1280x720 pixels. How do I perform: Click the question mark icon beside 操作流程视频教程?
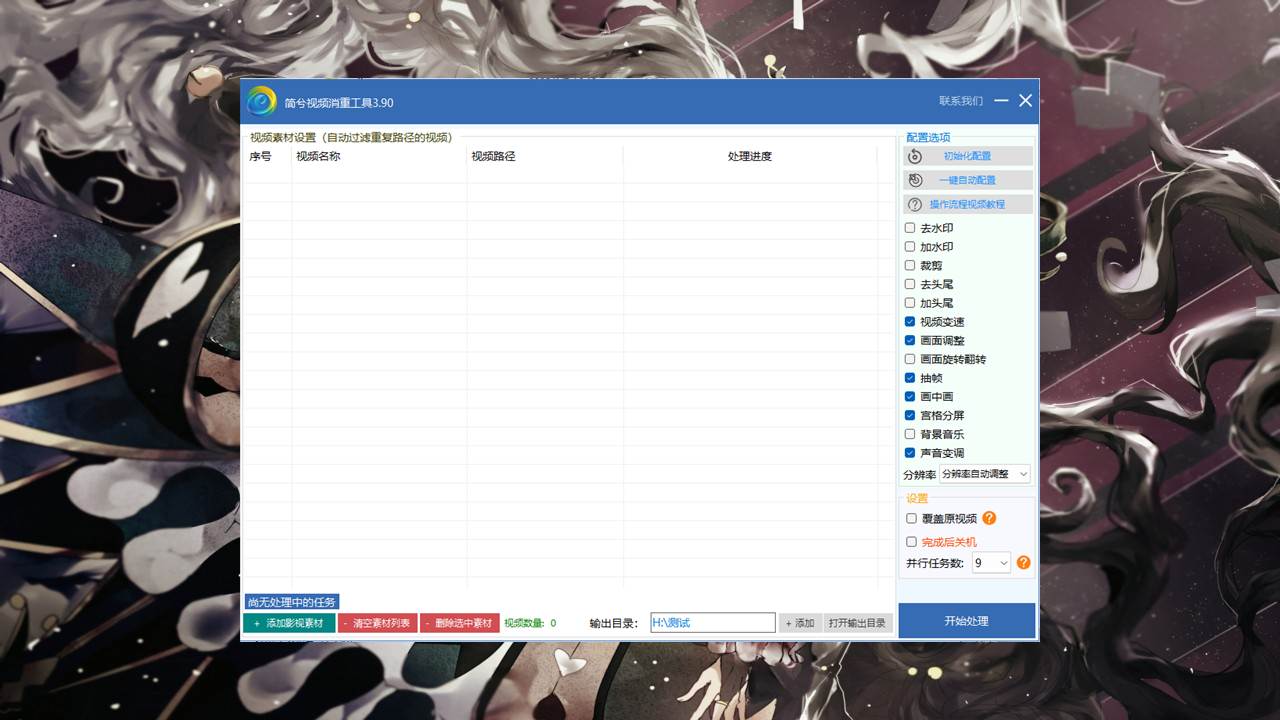tap(915, 204)
